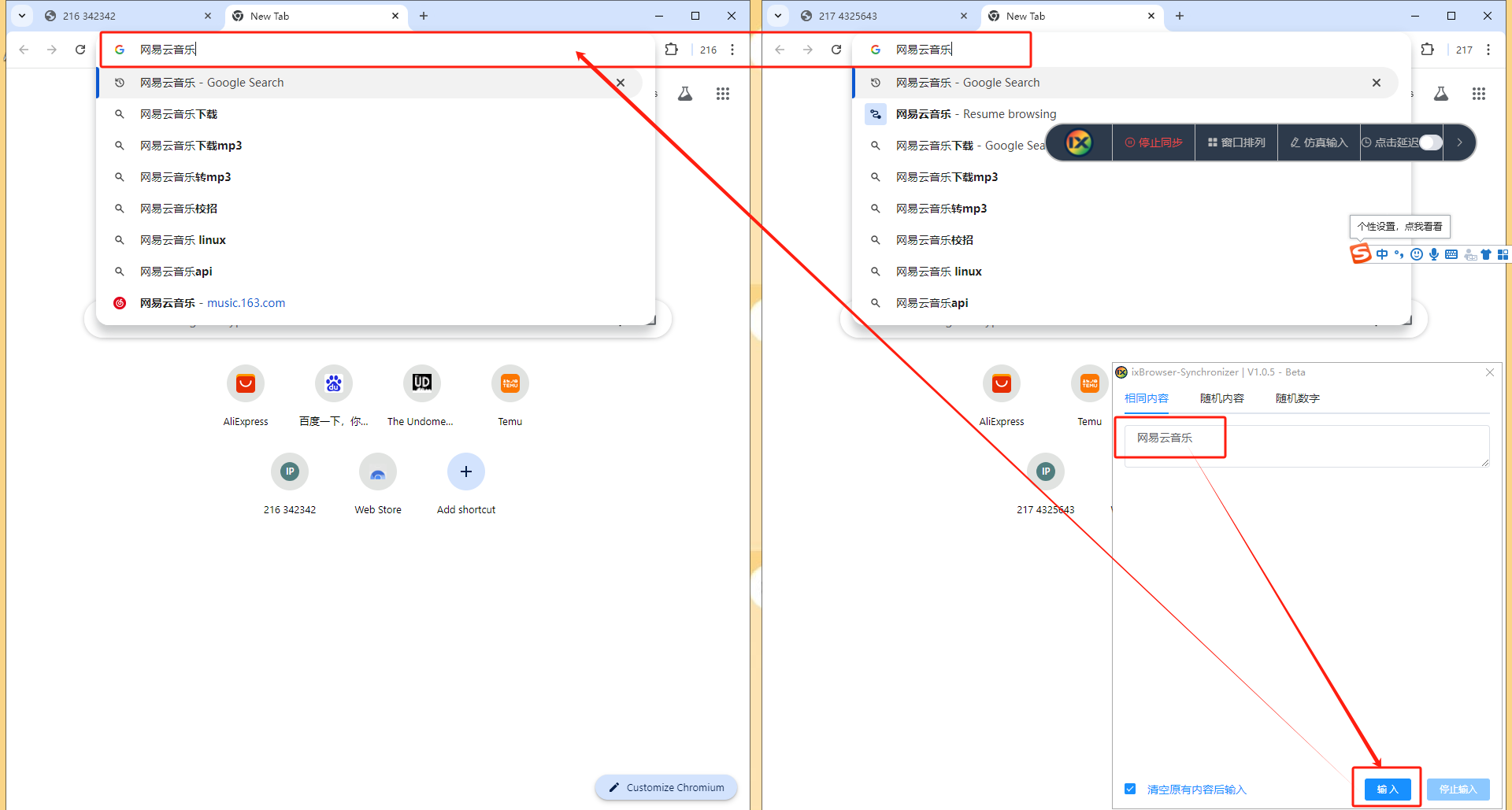
Task: Open Sogou IME soft keyboard icon
Action: 1451,254
